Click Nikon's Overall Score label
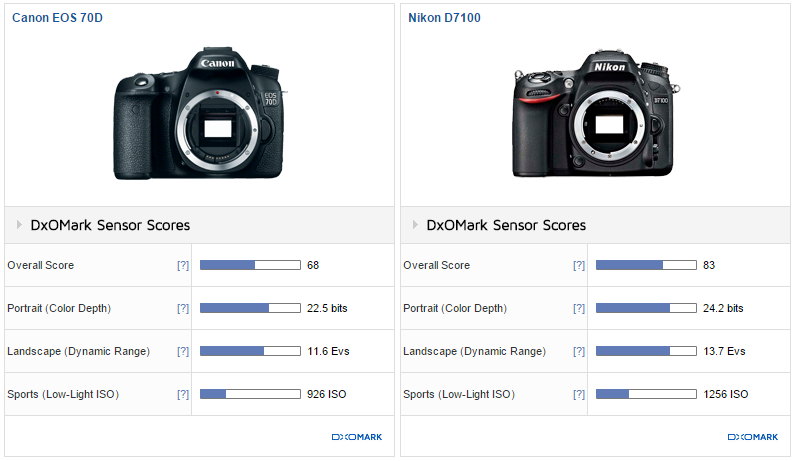The width and height of the screenshot is (795, 461). (437, 265)
